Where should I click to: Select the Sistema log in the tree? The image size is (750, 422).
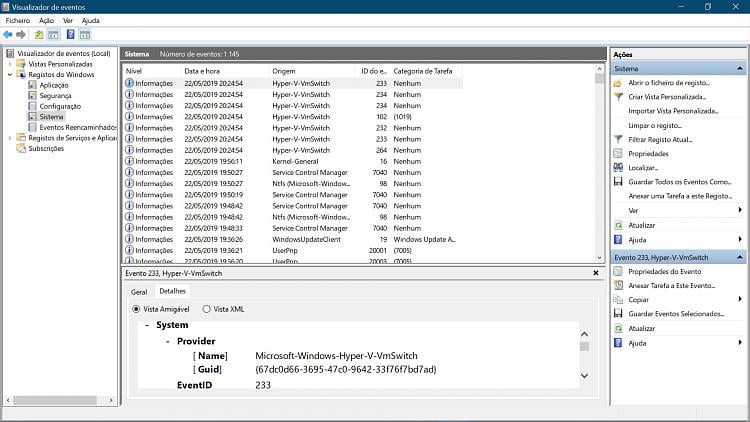(51, 117)
